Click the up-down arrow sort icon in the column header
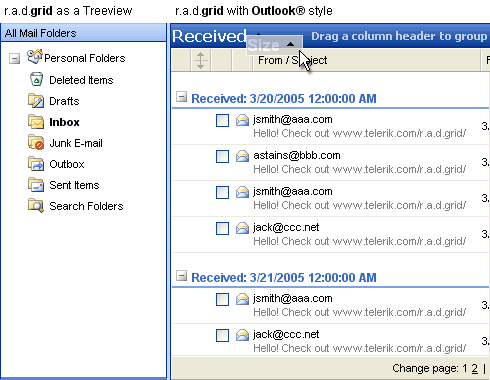 [200, 60]
